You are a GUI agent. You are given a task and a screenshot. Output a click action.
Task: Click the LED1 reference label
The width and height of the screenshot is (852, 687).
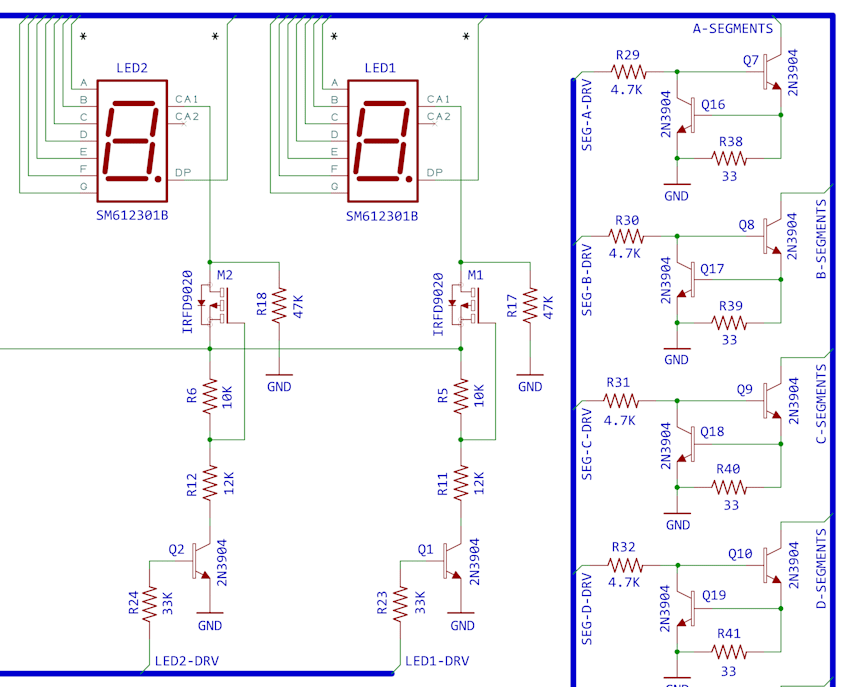click(x=380, y=68)
